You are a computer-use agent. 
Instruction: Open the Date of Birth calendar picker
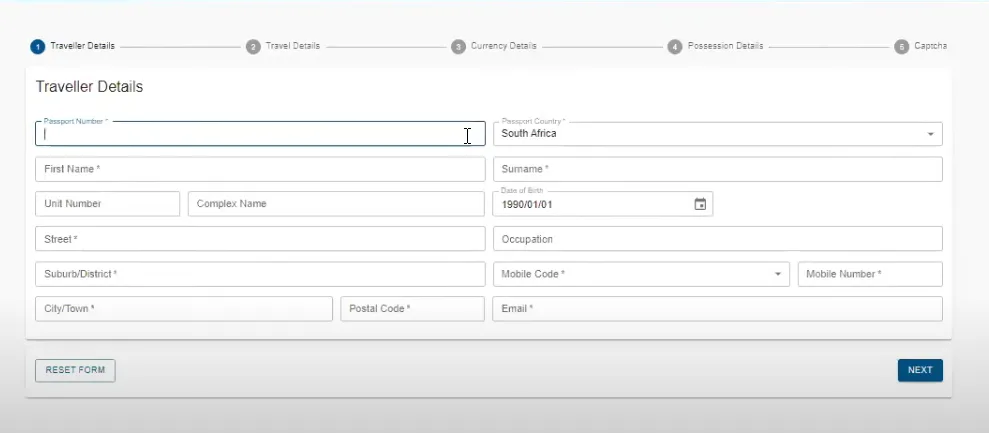point(700,205)
